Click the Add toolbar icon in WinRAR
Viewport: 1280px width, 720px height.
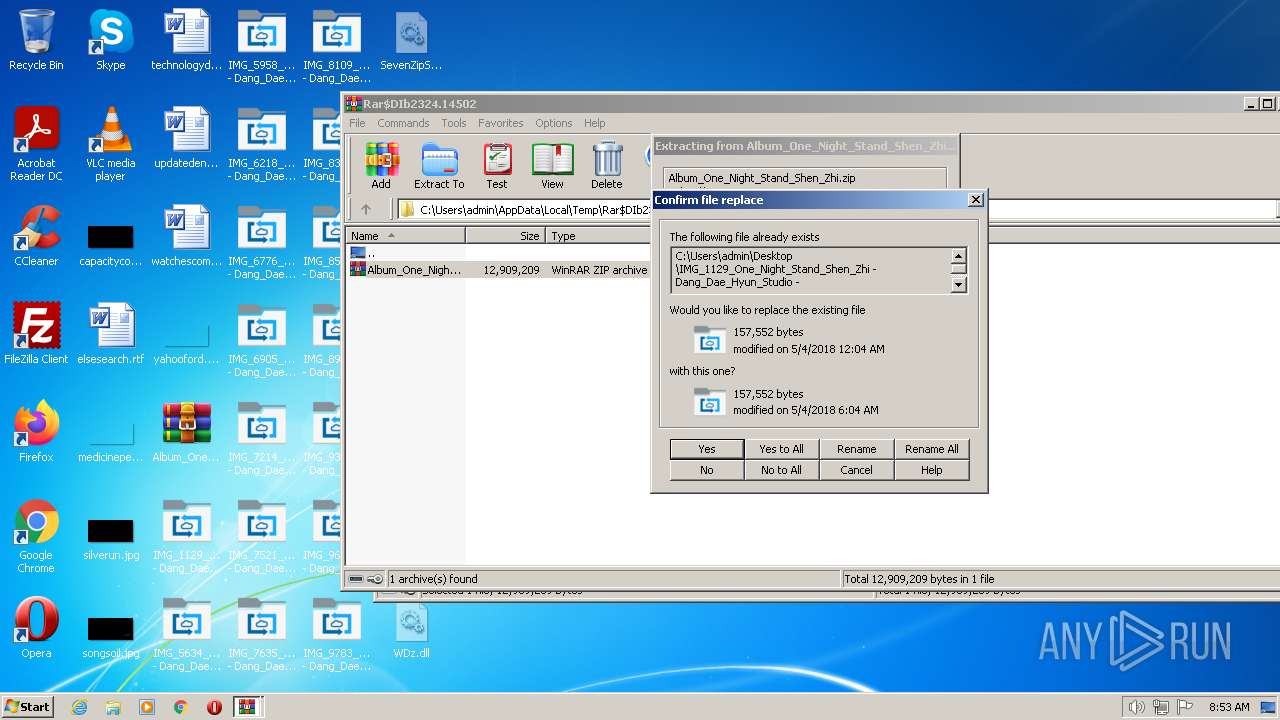coord(381,165)
